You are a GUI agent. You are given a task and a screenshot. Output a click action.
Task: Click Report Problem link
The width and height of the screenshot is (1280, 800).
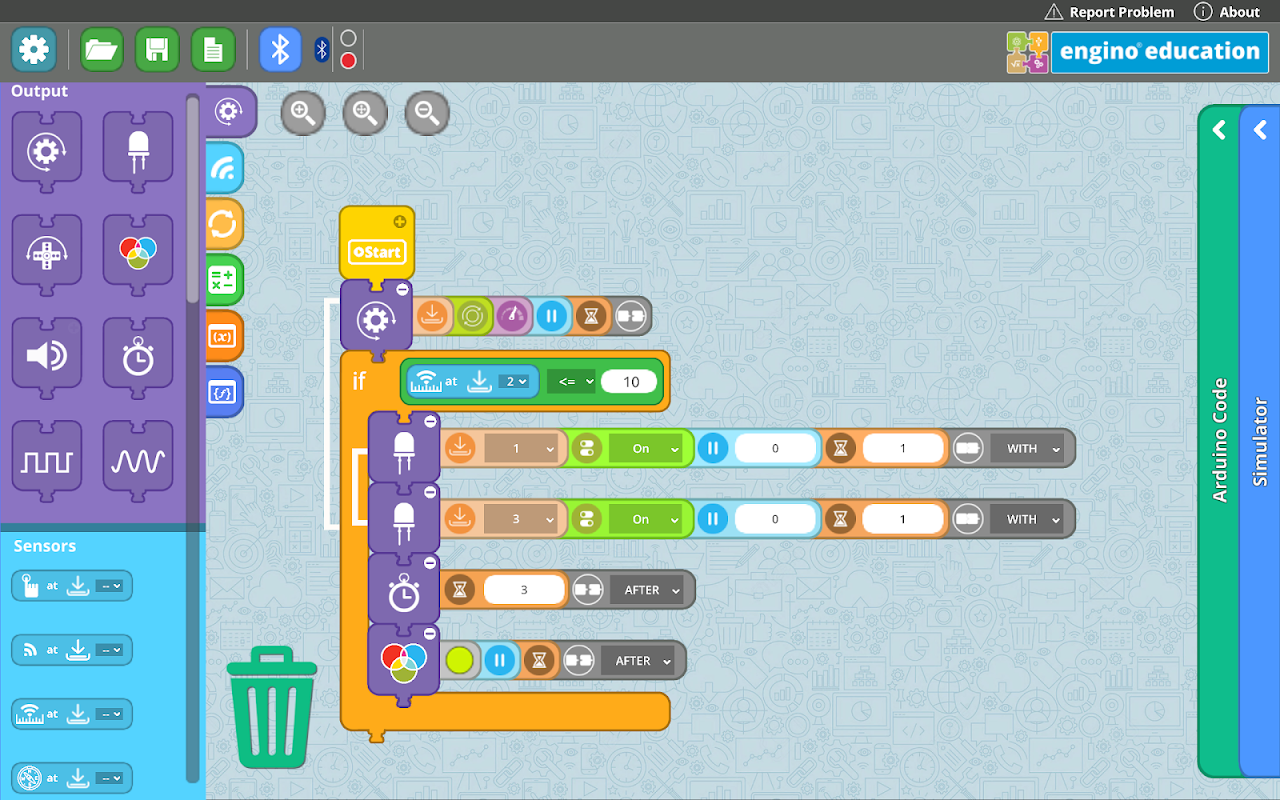(1109, 12)
